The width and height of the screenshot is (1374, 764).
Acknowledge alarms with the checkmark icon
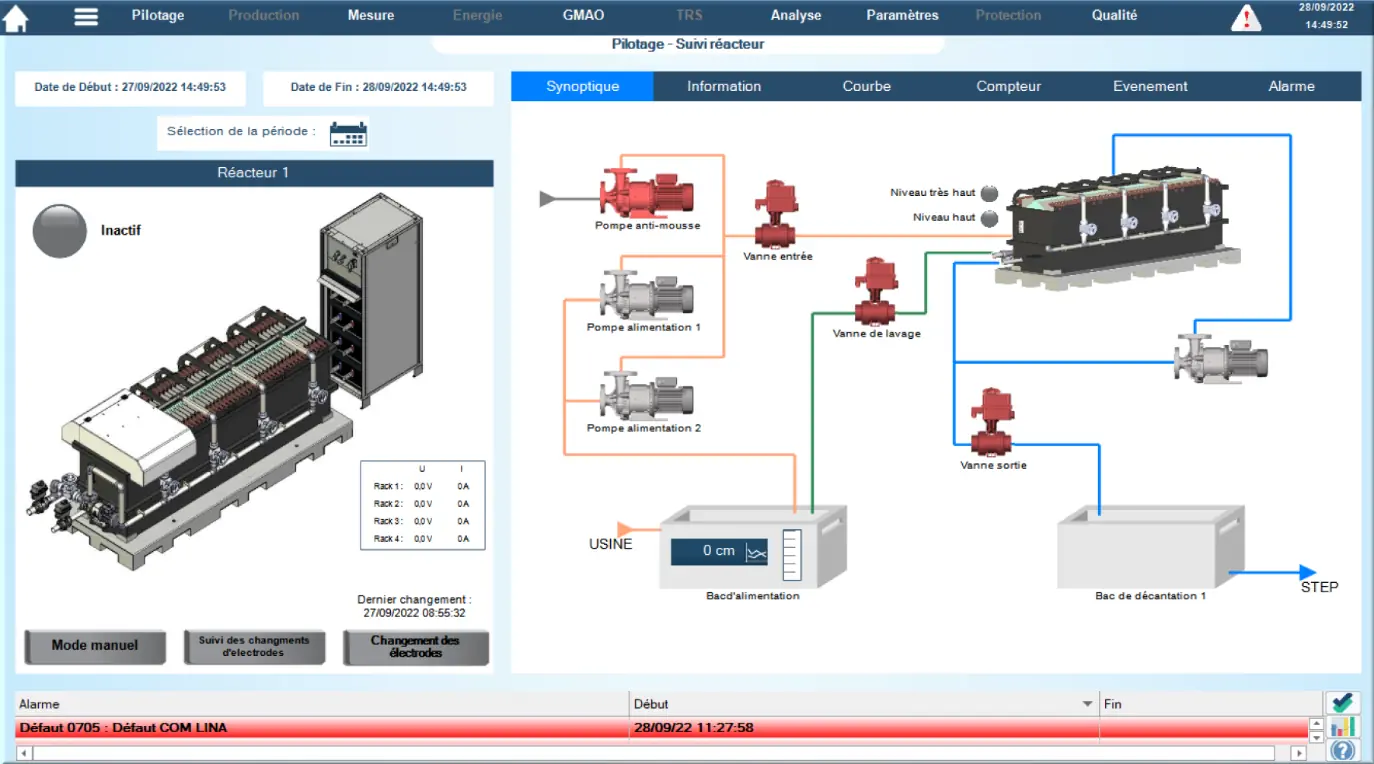(x=1342, y=703)
